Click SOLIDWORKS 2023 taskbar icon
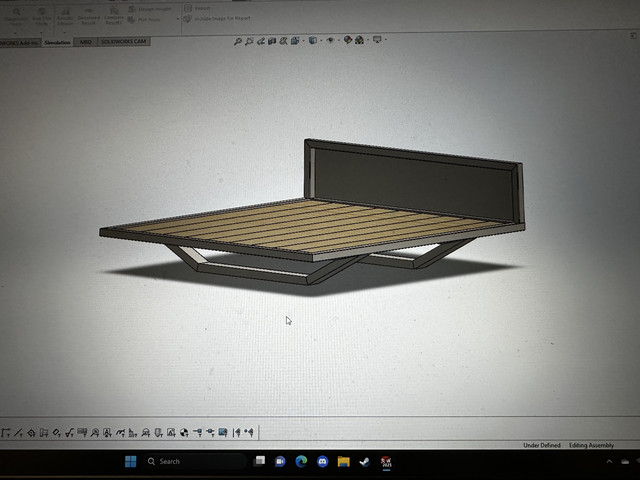 [386, 462]
